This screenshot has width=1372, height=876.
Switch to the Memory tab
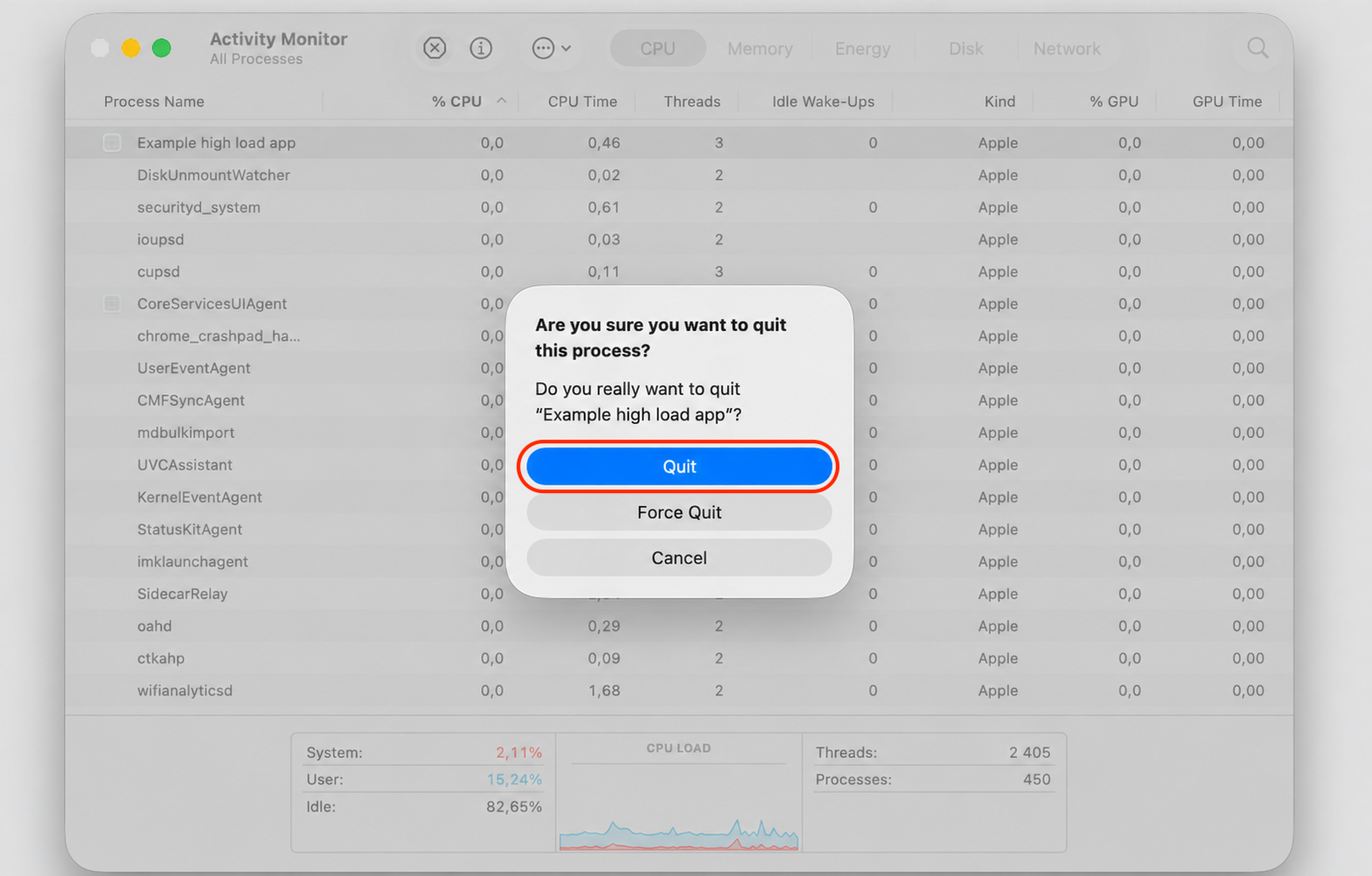click(x=760, y=49)
